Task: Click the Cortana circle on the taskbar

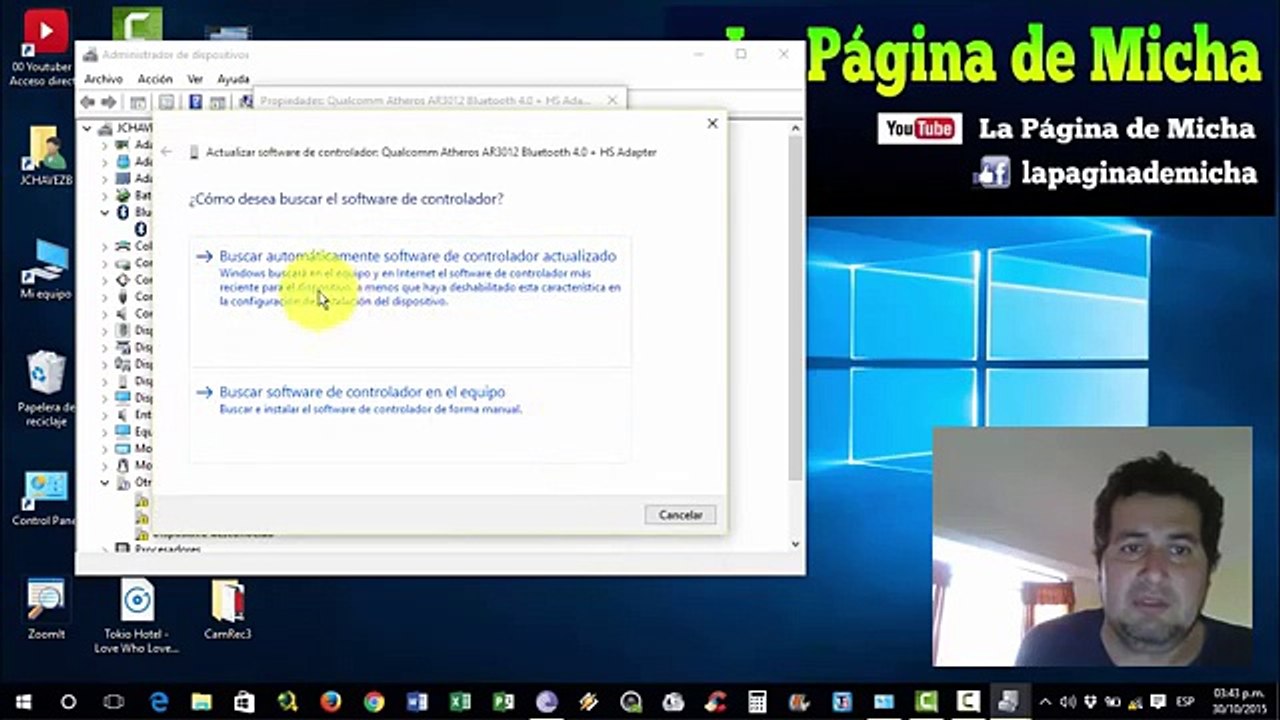Action: click(68, 702)
